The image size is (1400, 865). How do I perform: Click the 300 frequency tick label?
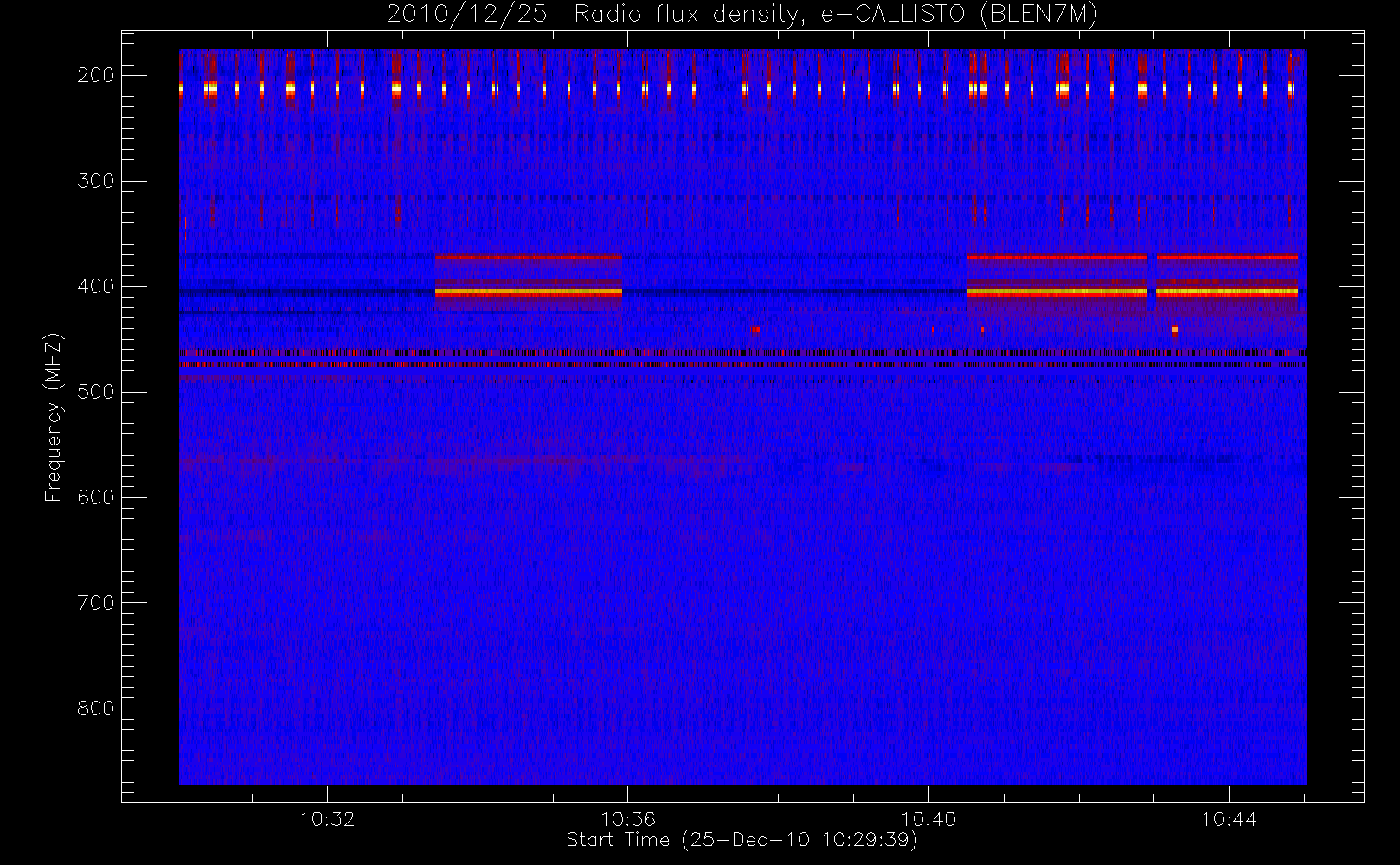pos(96,181)
